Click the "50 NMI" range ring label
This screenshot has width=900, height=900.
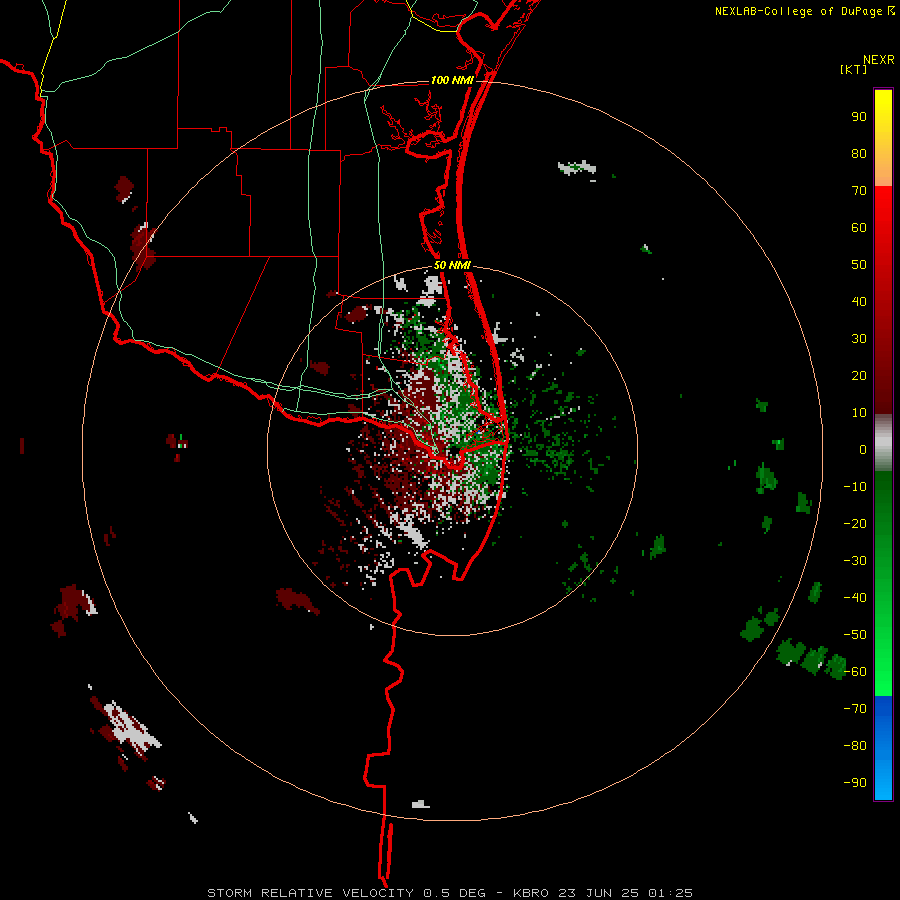point(452,265)
